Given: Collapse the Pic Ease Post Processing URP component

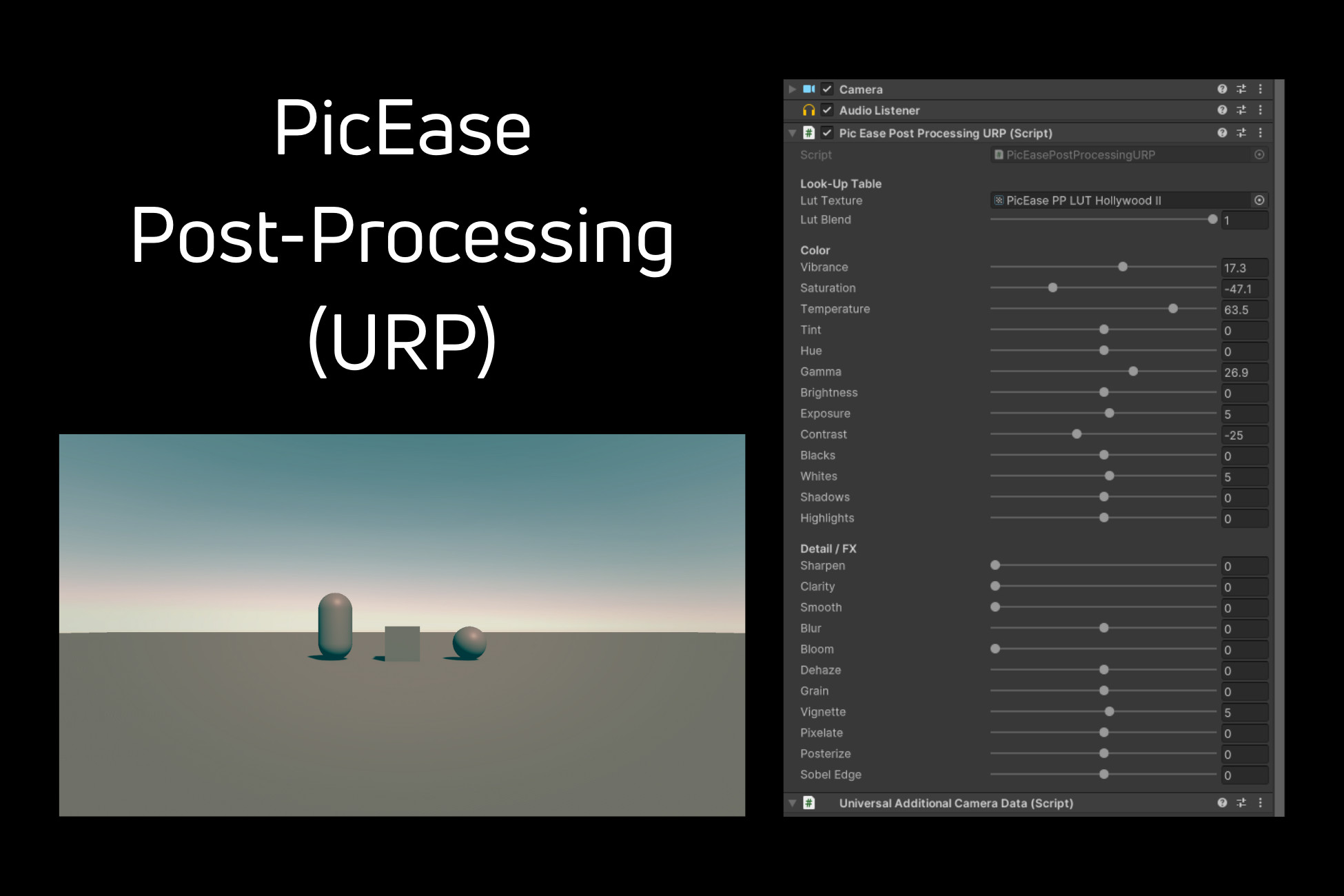Looking at the screenshot, I should pyautogui.click(x=791, y=133).
